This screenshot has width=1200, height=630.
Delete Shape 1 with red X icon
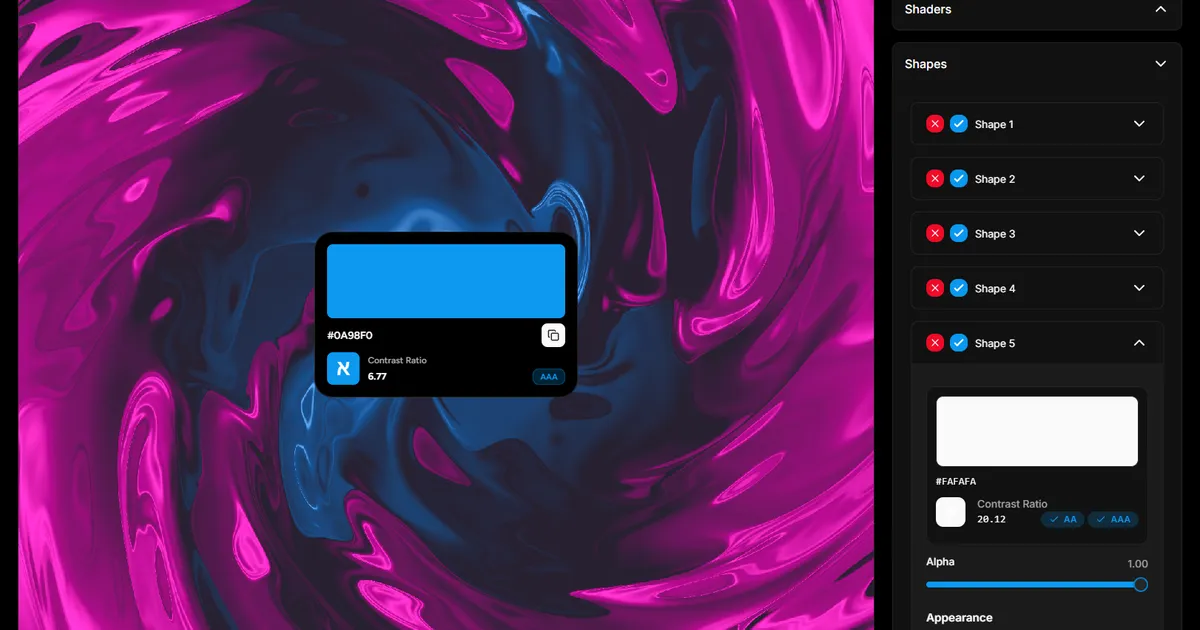coord(935,124)
